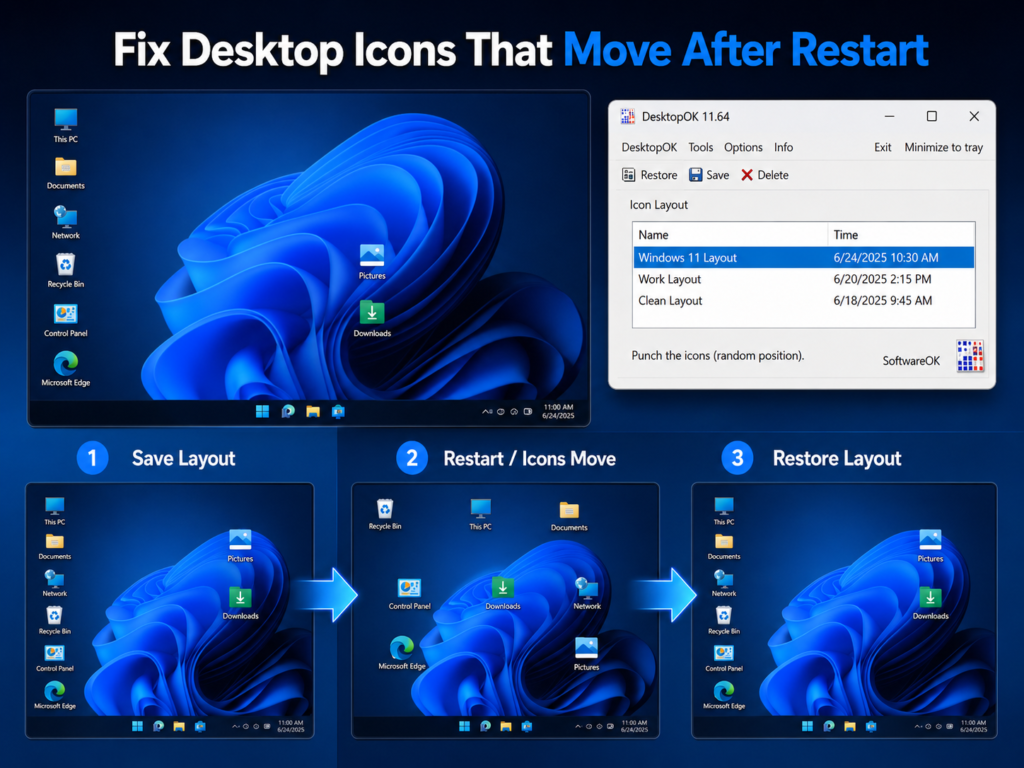Select Downloads in Restart / Icons Move desktop
The width and height of the screenshot is (1024, 768).
pos(503,593)
